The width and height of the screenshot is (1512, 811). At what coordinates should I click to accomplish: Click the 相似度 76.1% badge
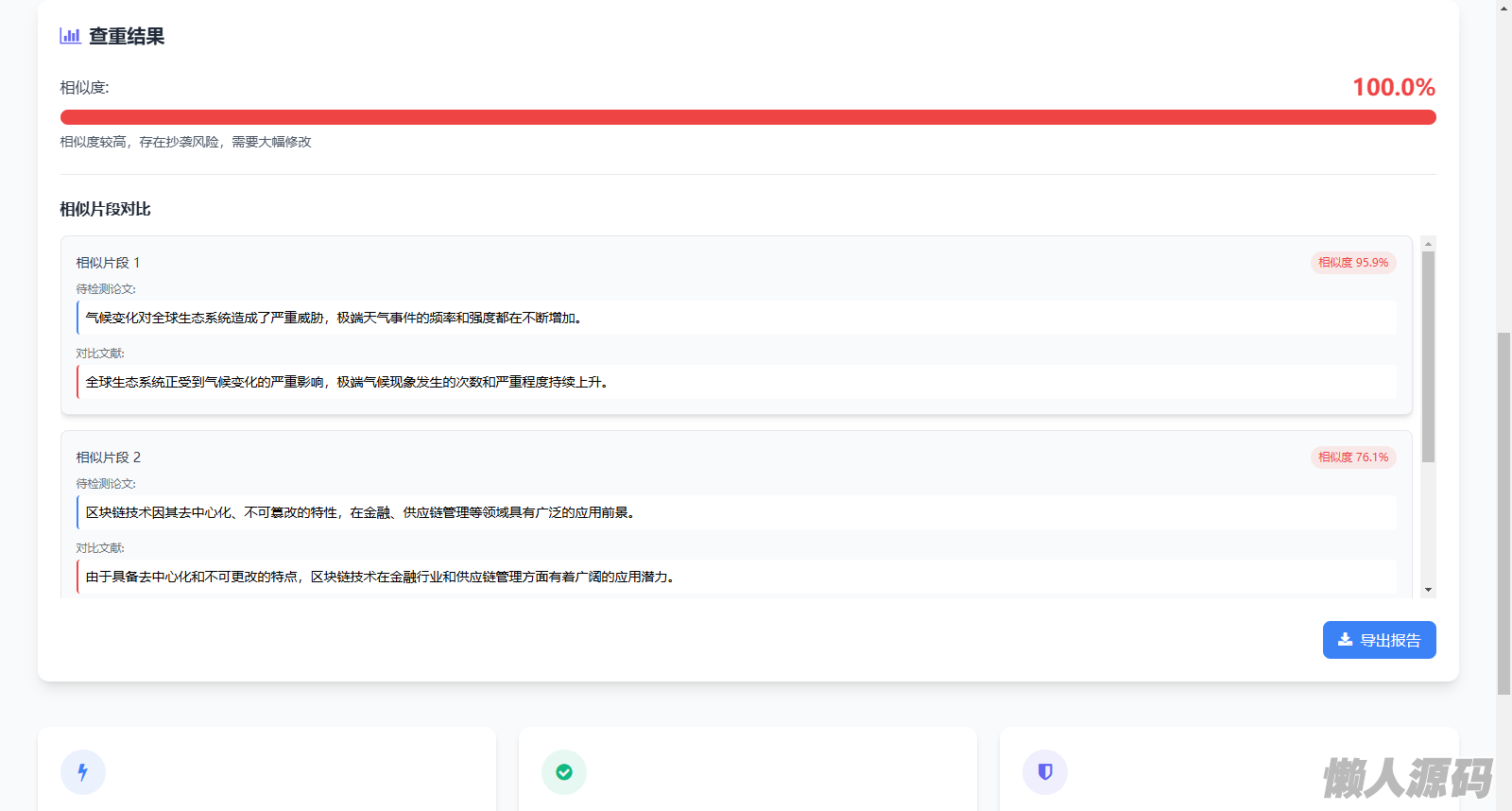pyautogui.click(x=1353, y=457)
